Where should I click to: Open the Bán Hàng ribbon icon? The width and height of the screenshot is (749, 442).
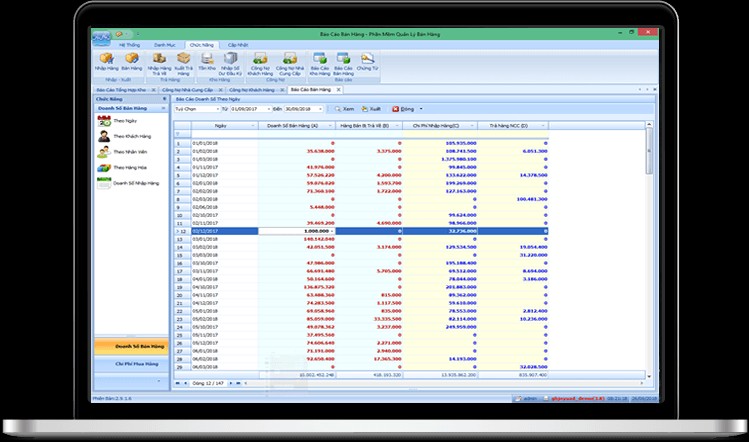(x=131, y=58)
